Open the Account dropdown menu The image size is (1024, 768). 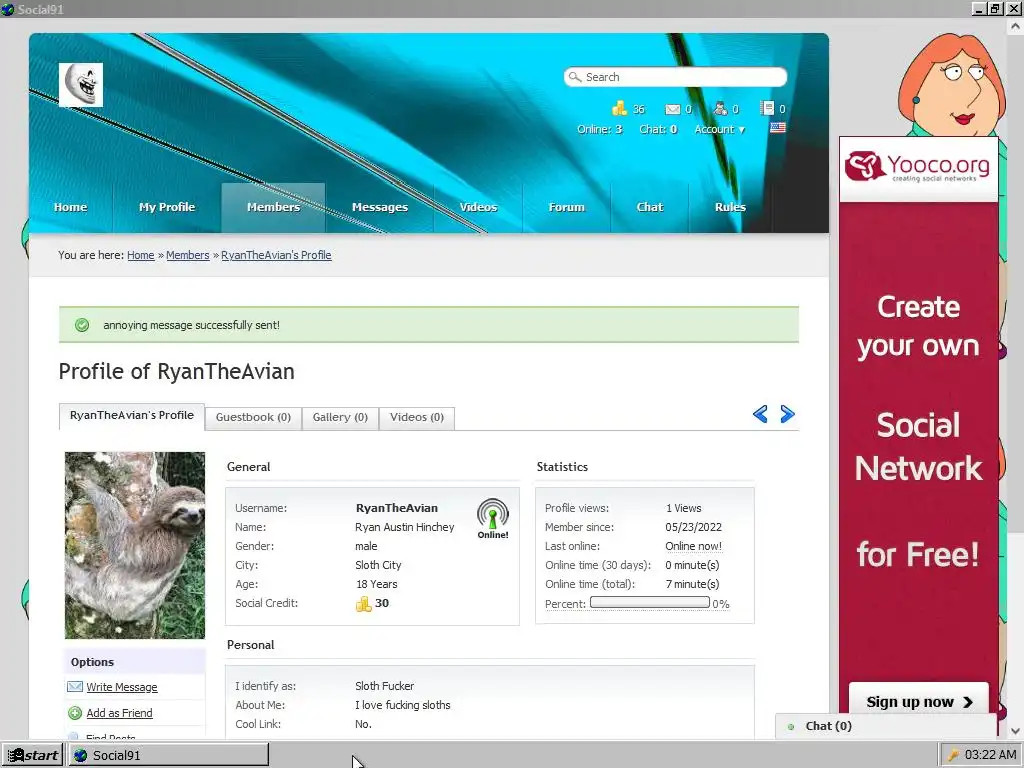(719, 129)
